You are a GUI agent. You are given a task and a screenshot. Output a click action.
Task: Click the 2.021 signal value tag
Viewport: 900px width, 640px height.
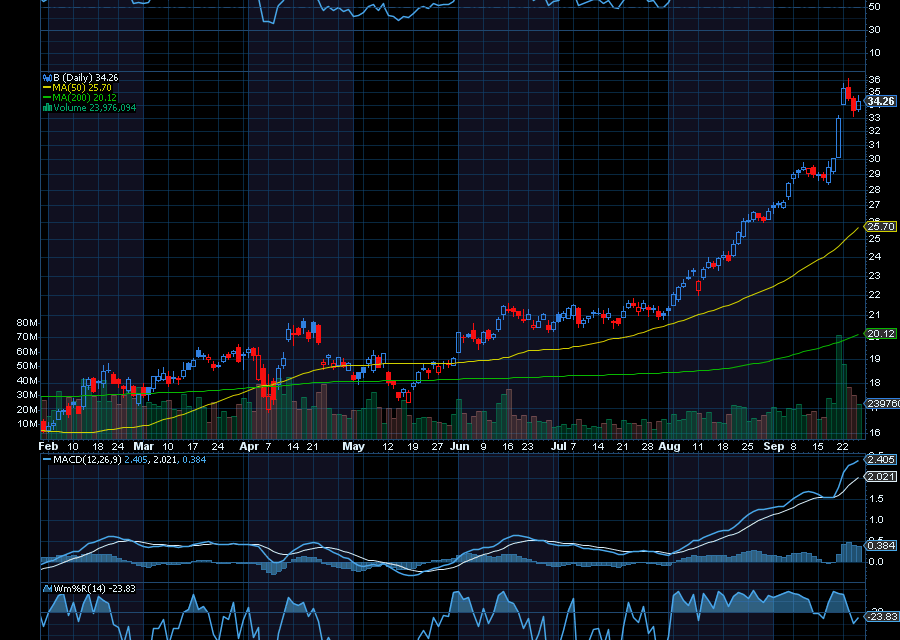pos(880,476)
